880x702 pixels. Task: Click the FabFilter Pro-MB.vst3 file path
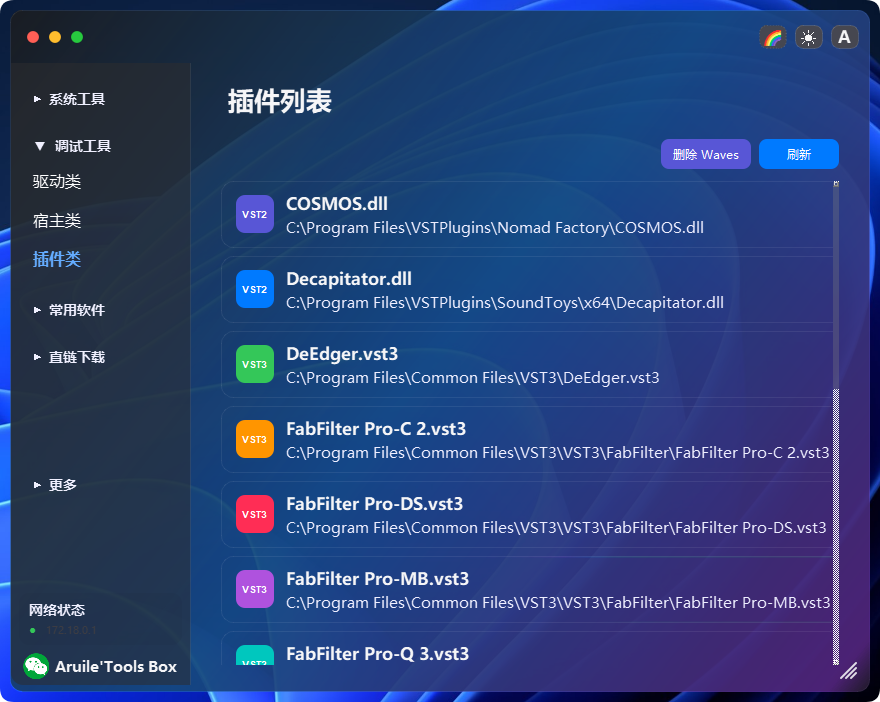point(558,603)
